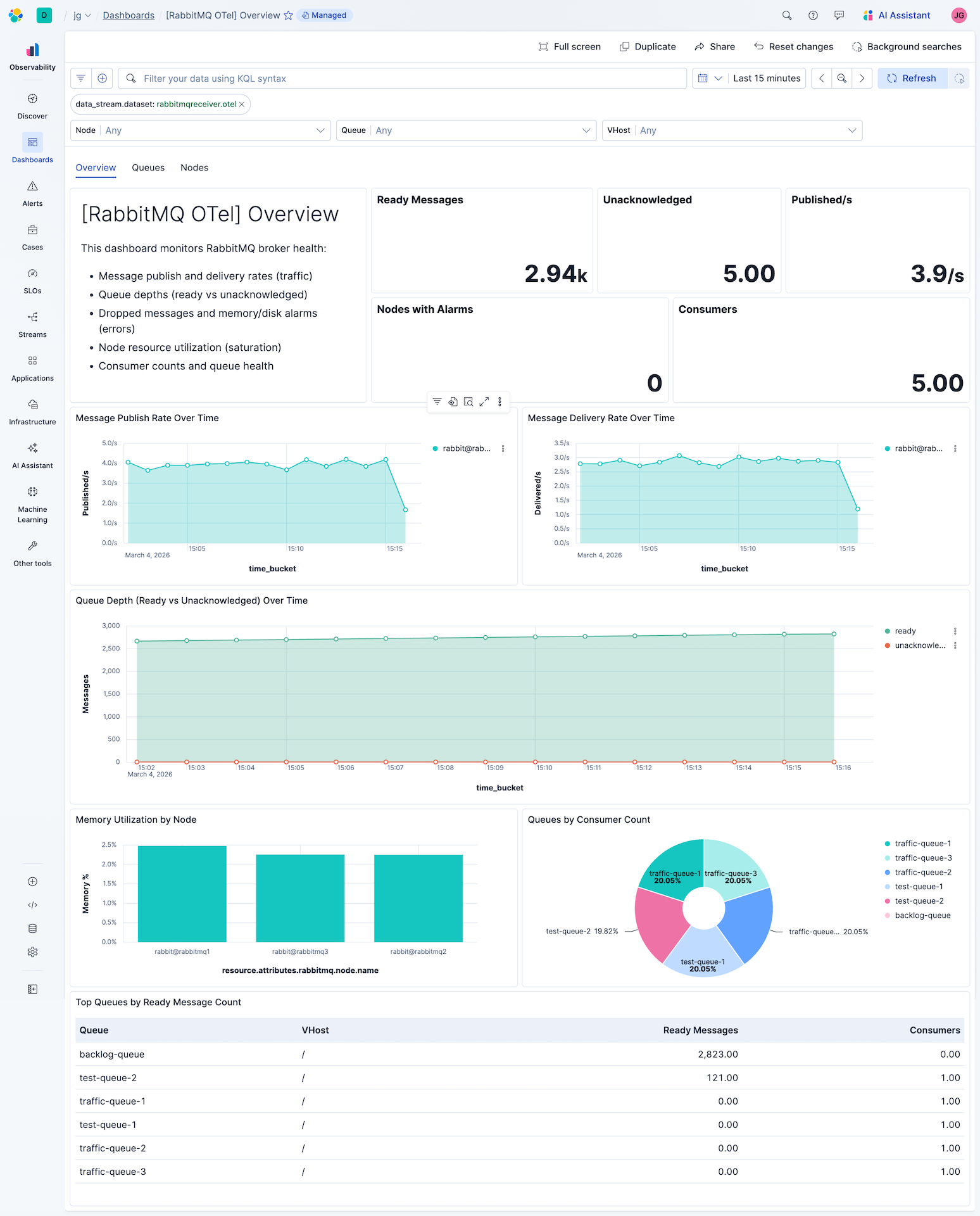Open legend options for ready series

pyautogui.click(x=955, y=631)
